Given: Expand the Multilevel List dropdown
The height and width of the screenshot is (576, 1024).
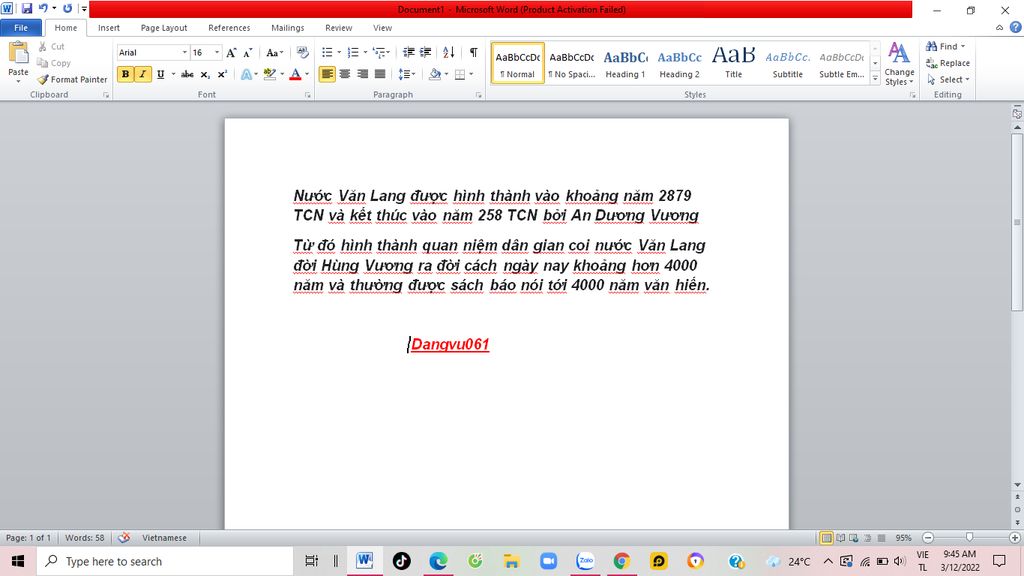Looking at the screenshot, I should [388, 52].
